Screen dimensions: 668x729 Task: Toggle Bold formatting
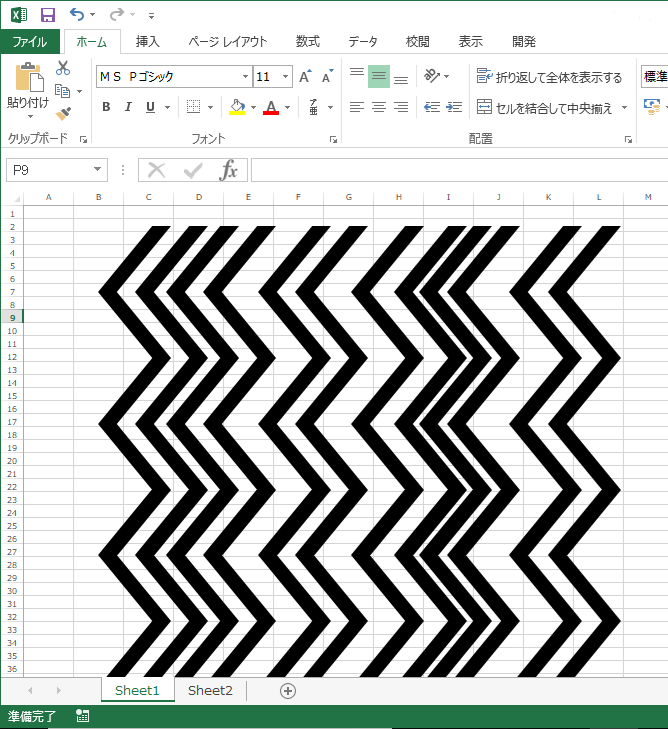pos(106,107)
